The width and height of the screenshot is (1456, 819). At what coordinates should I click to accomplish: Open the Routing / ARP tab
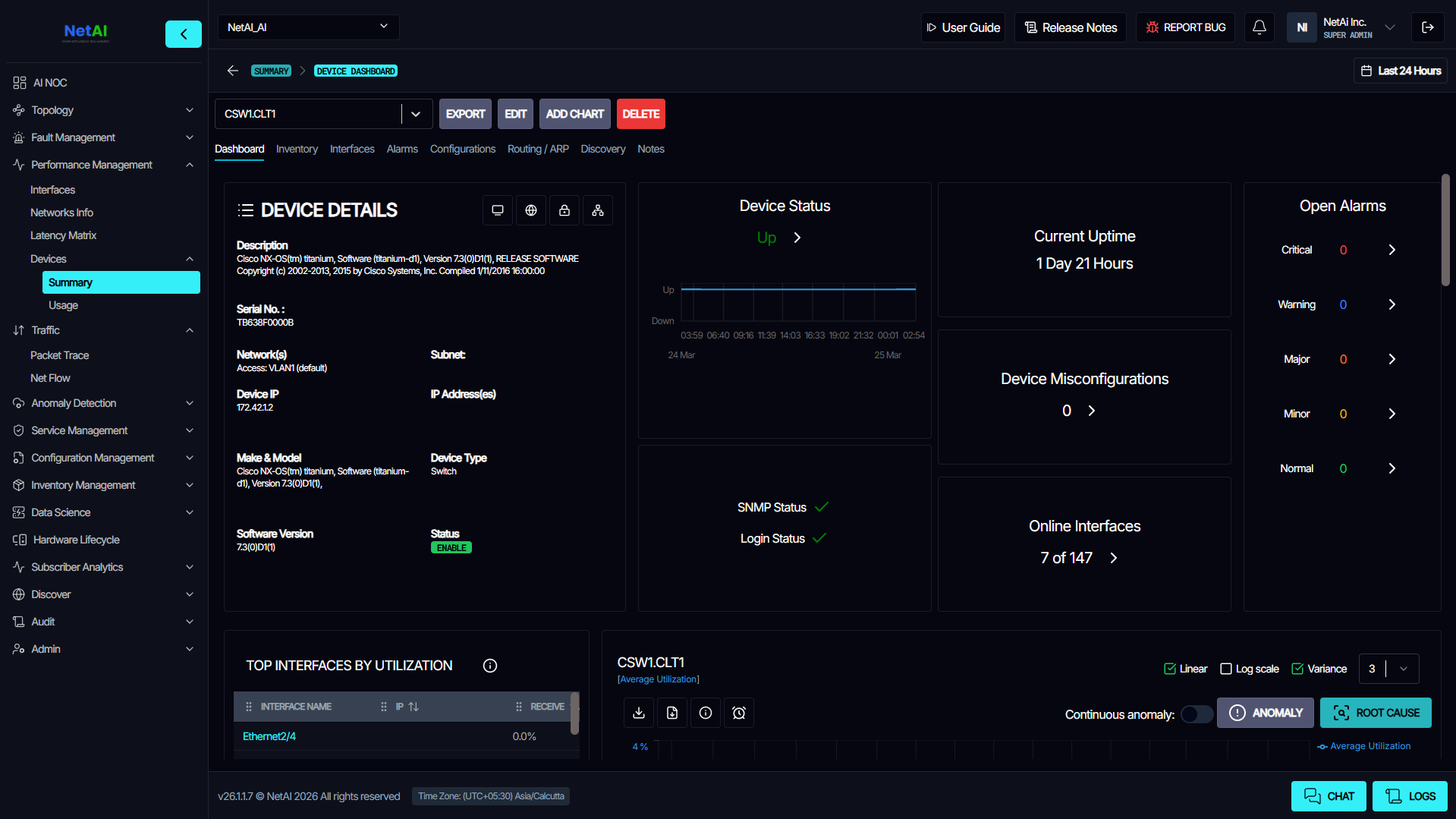click(x=538, y=149)
